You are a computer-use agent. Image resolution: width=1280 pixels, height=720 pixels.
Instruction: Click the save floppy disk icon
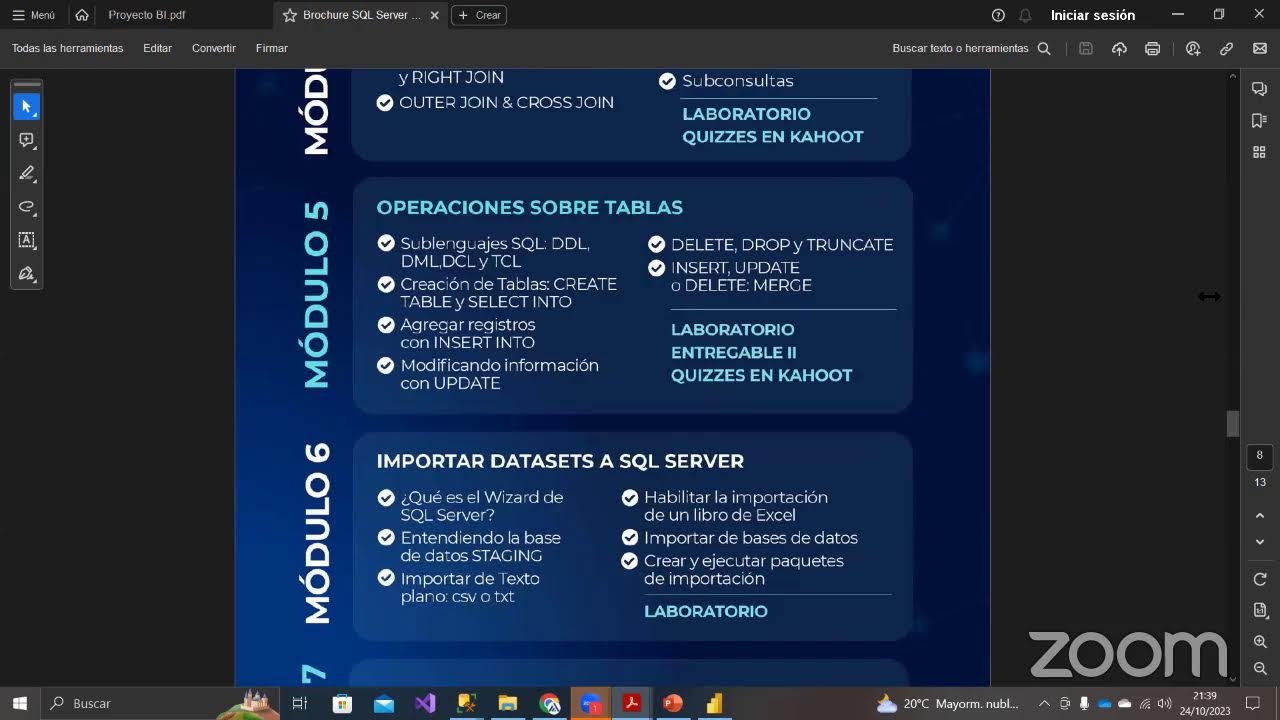coord(1086,48)
